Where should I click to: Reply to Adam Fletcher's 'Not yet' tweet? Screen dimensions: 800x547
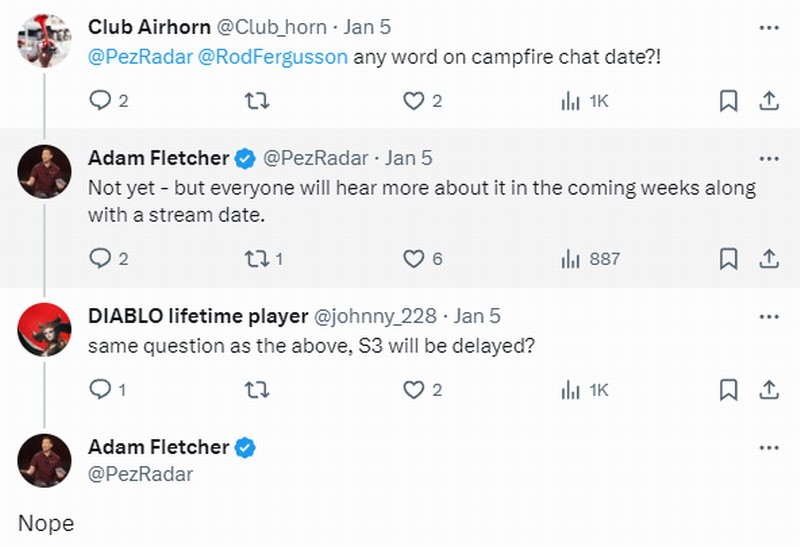tap(100, 259)
